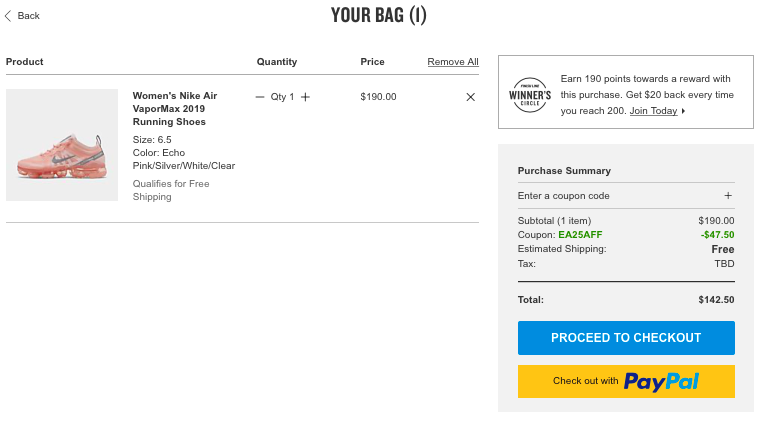The image size is (758, 427).
Task: Expand coupon code with plus icon
Action: point(728,196)
